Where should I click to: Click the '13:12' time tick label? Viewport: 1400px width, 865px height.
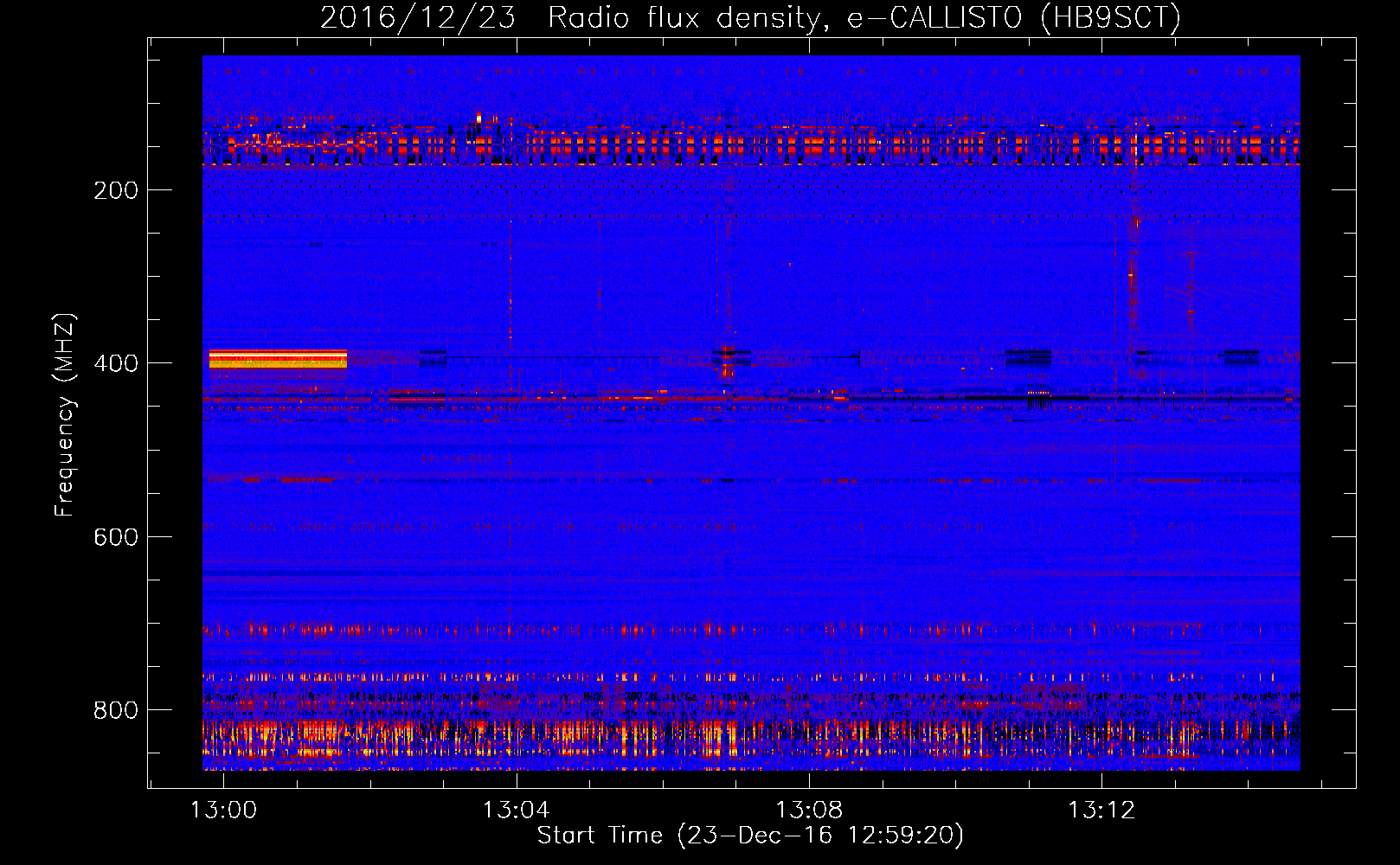click(x=1101, y=811)
